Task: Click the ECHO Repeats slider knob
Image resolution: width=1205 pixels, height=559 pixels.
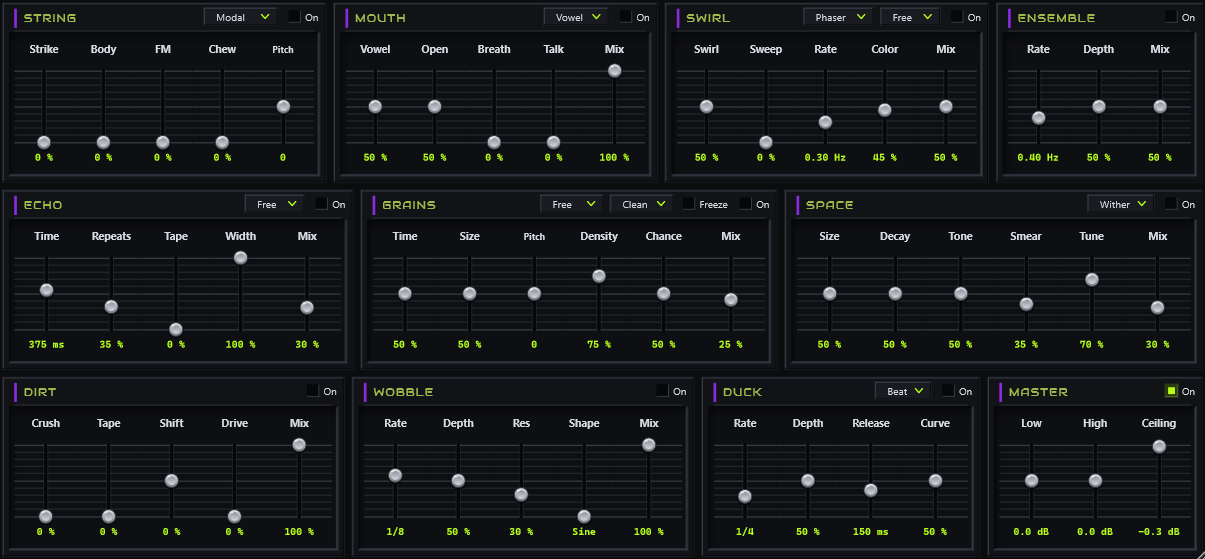Action: (x=111, y=306)
